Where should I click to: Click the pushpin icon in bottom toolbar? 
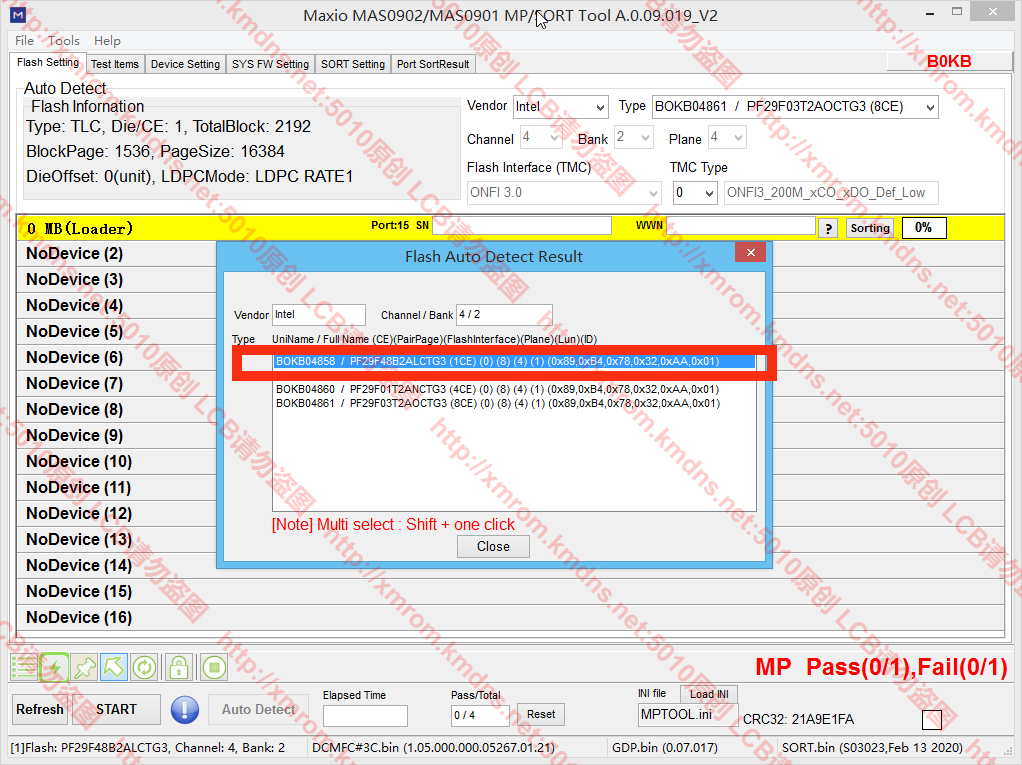click(x=84, y=667)
